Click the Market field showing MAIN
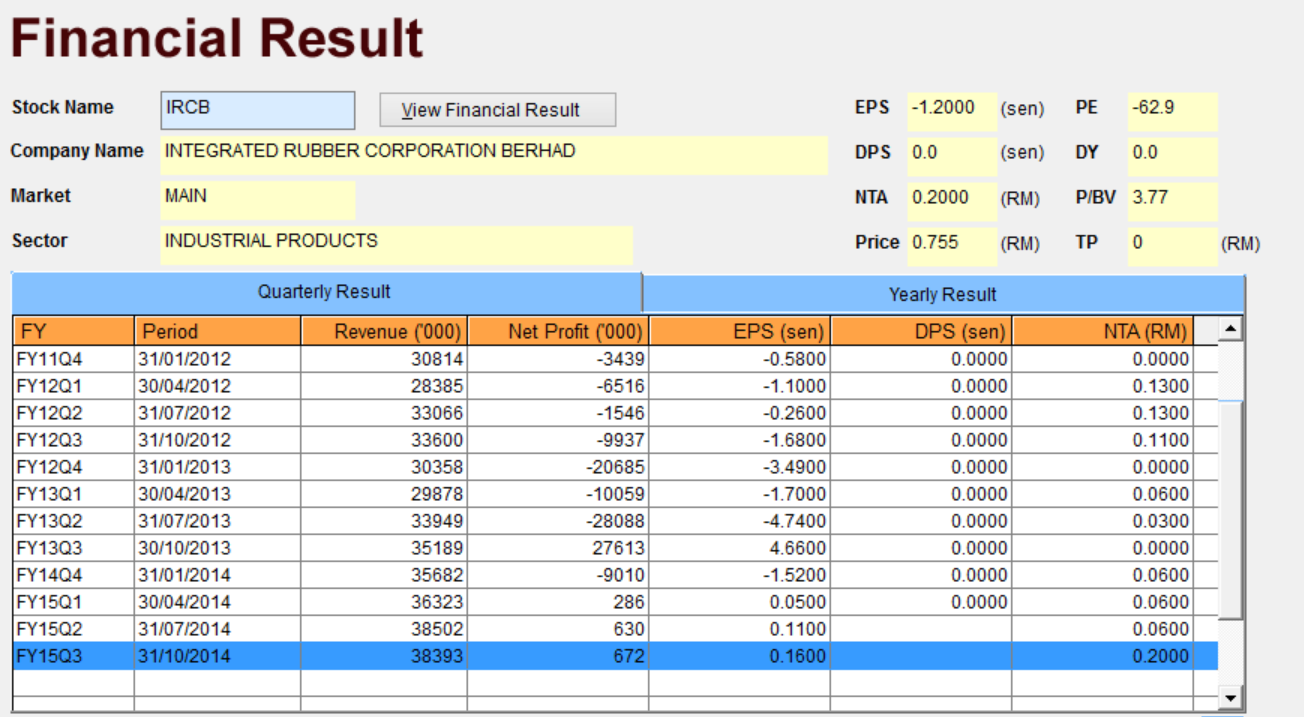Viewport: 1304px width, 717px height. click(258, 200)
